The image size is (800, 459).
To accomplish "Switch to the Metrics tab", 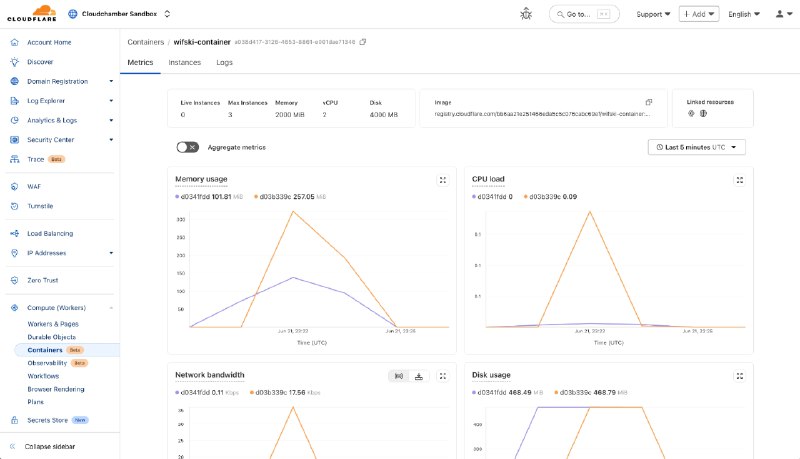I will [x=140, y=62].
